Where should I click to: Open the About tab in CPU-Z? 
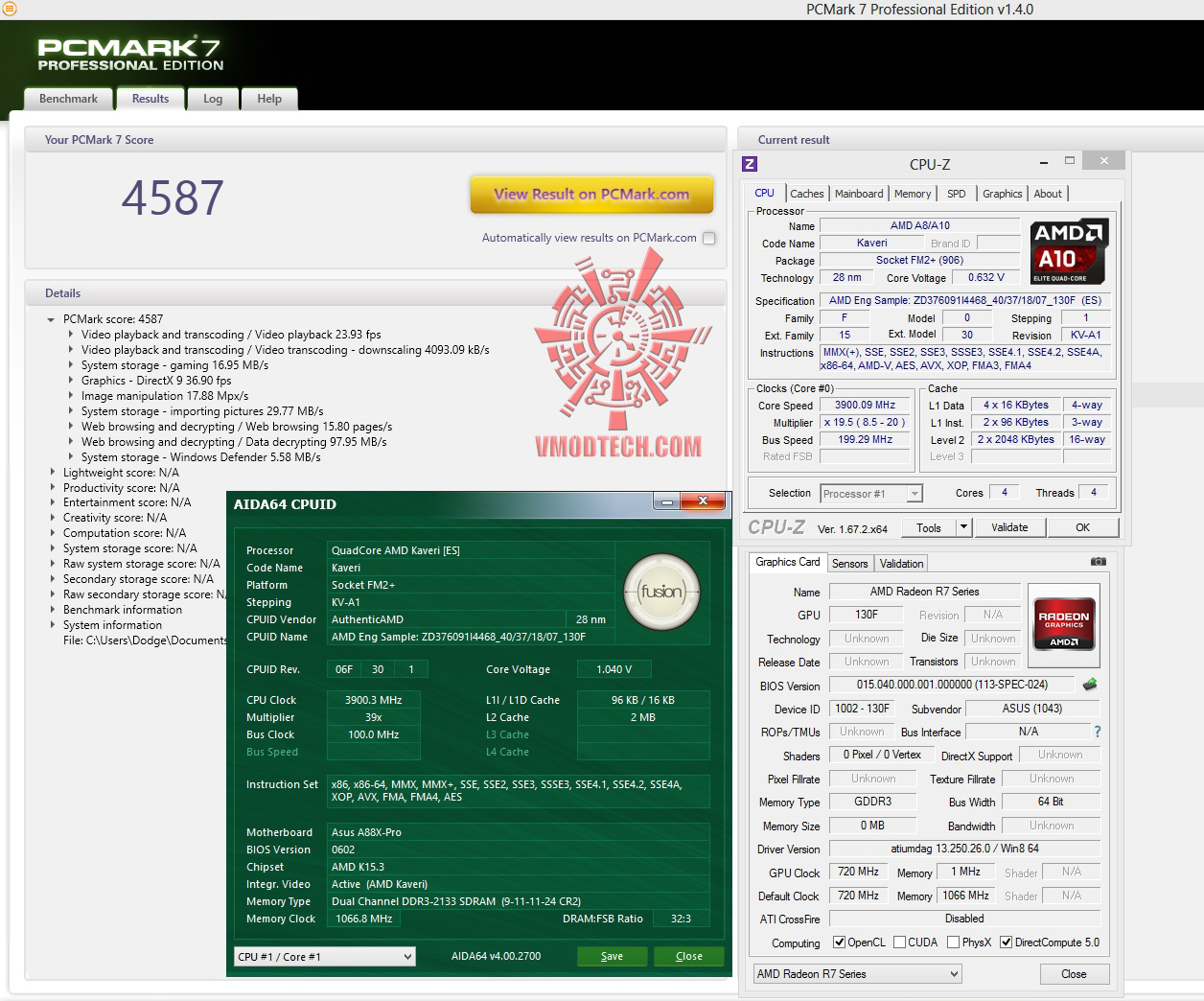click(x=1048, y=194)
